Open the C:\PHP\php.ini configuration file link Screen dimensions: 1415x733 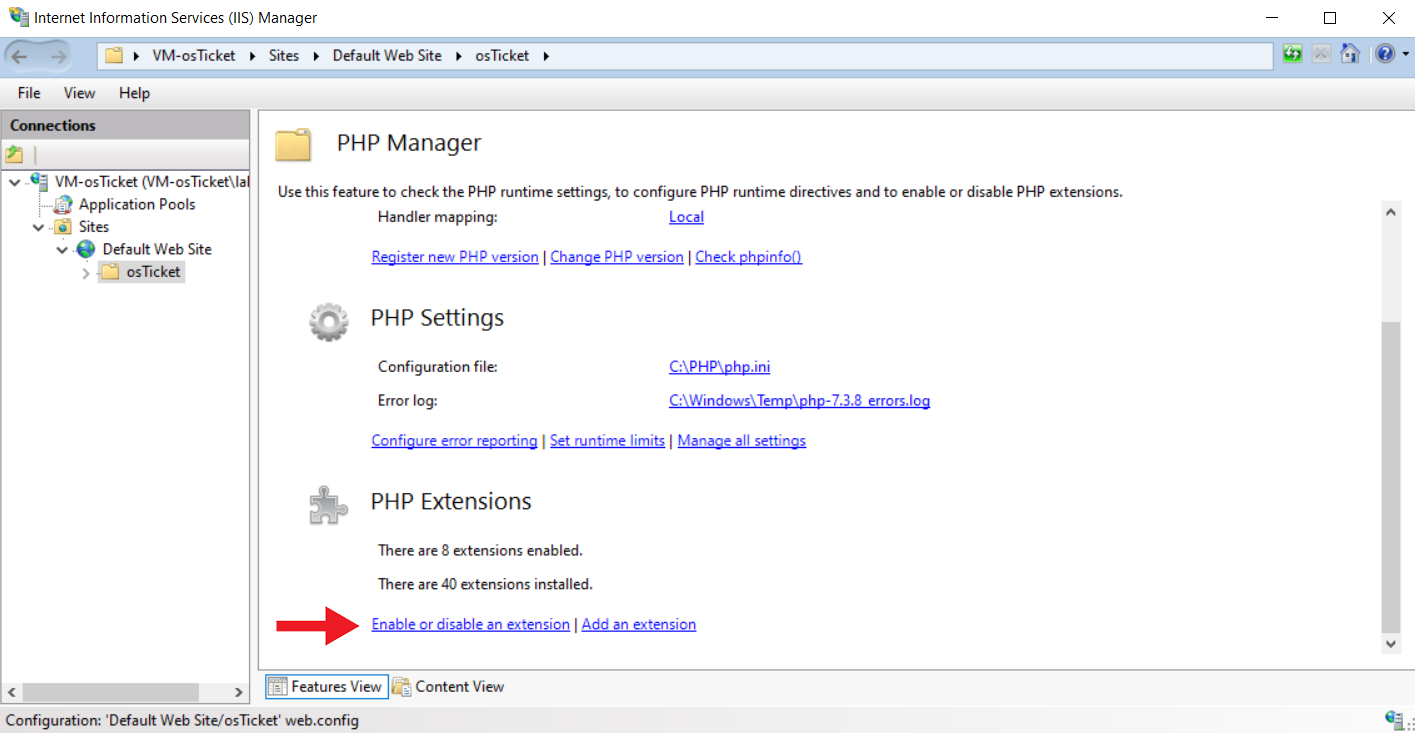tap(719, 367)
